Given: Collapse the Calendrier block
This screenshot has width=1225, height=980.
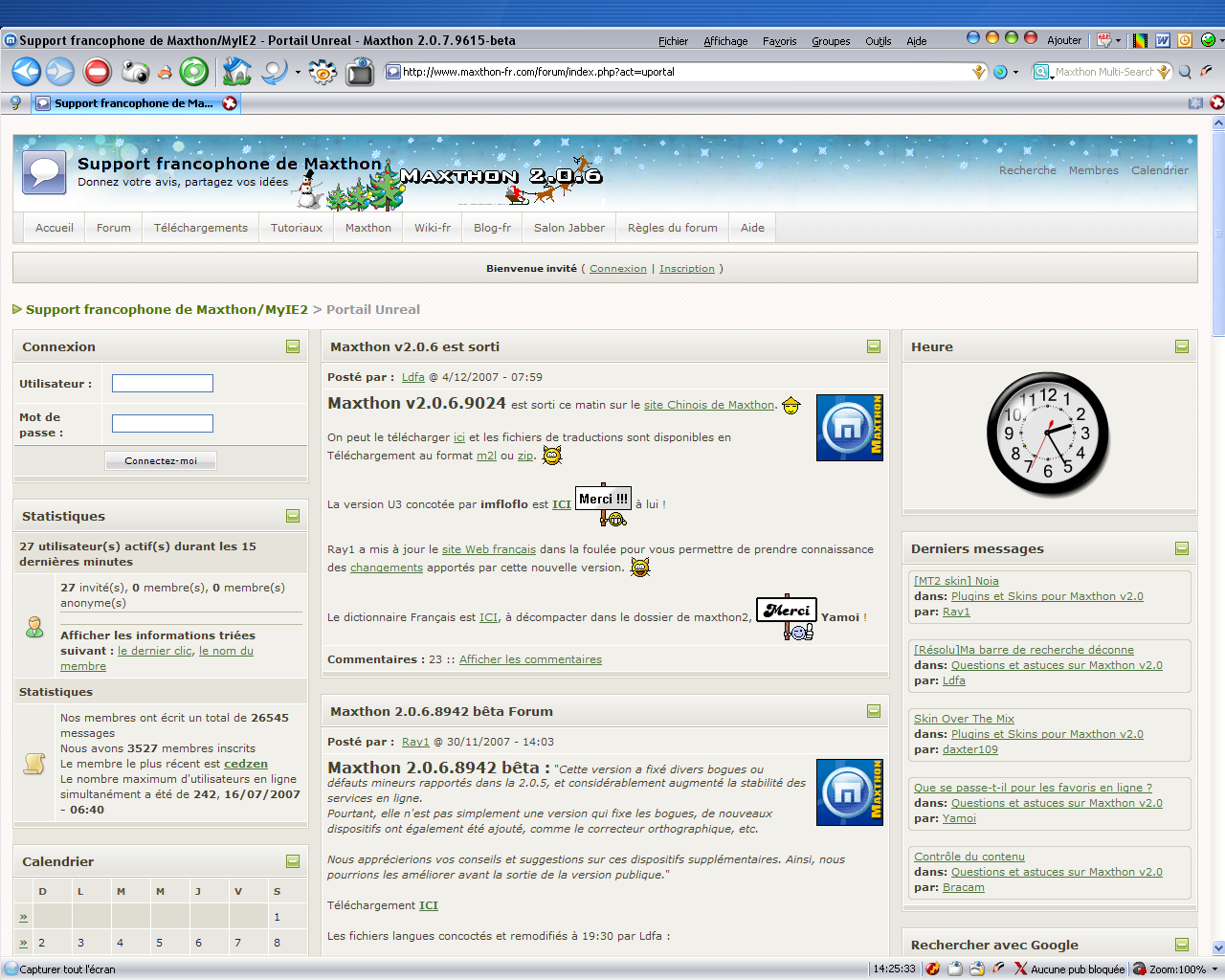Looking at the screenshot, I should (x=293, y=861).
